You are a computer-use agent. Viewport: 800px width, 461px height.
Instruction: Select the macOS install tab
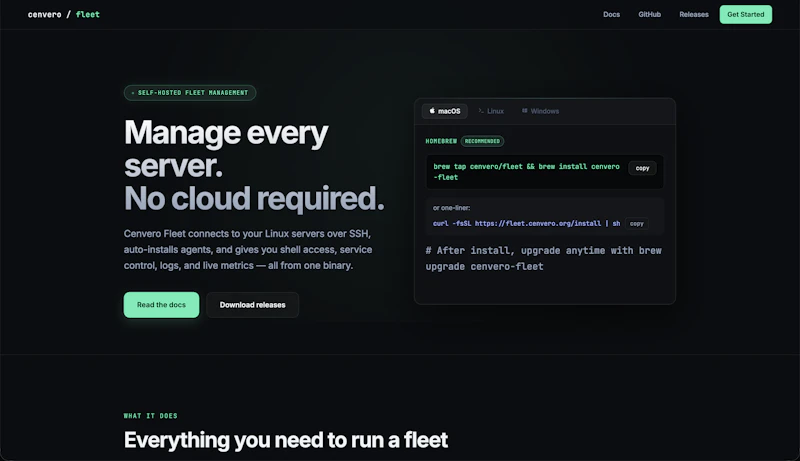[x=444, y=111]
